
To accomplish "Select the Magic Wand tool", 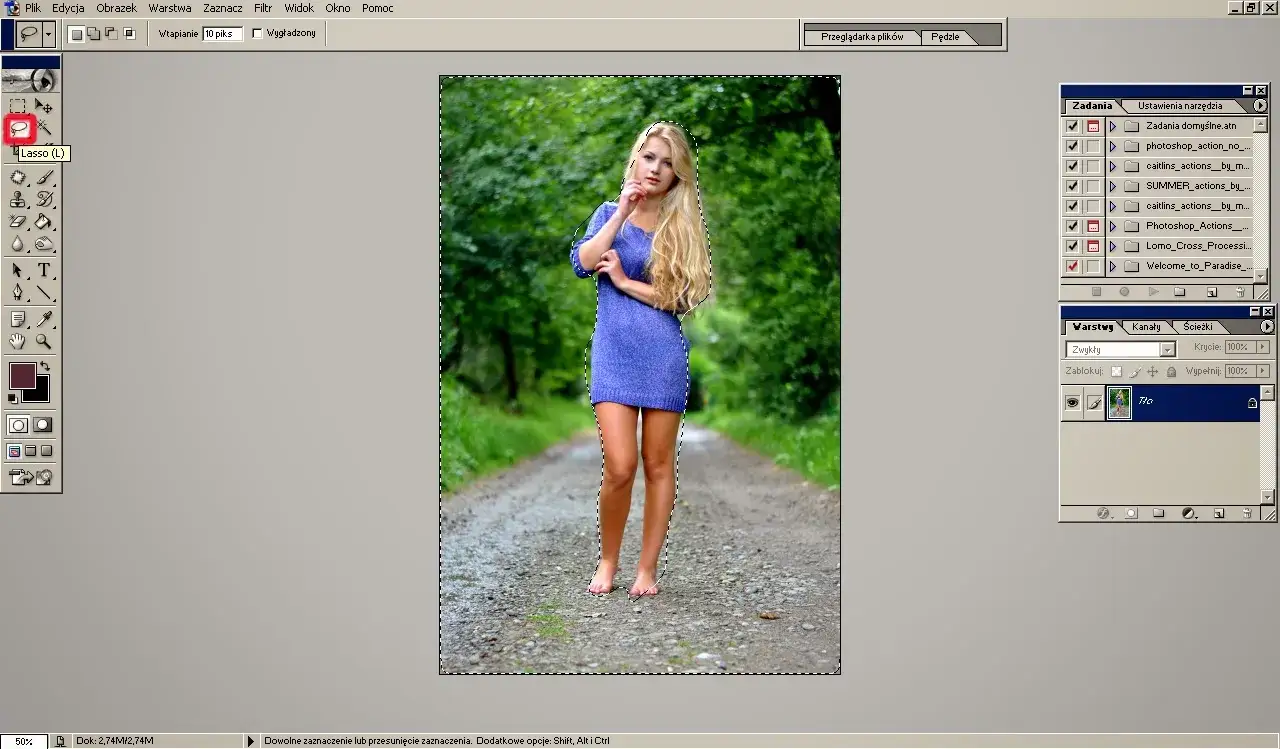I will pyautogui.click(x=44, y=128).
